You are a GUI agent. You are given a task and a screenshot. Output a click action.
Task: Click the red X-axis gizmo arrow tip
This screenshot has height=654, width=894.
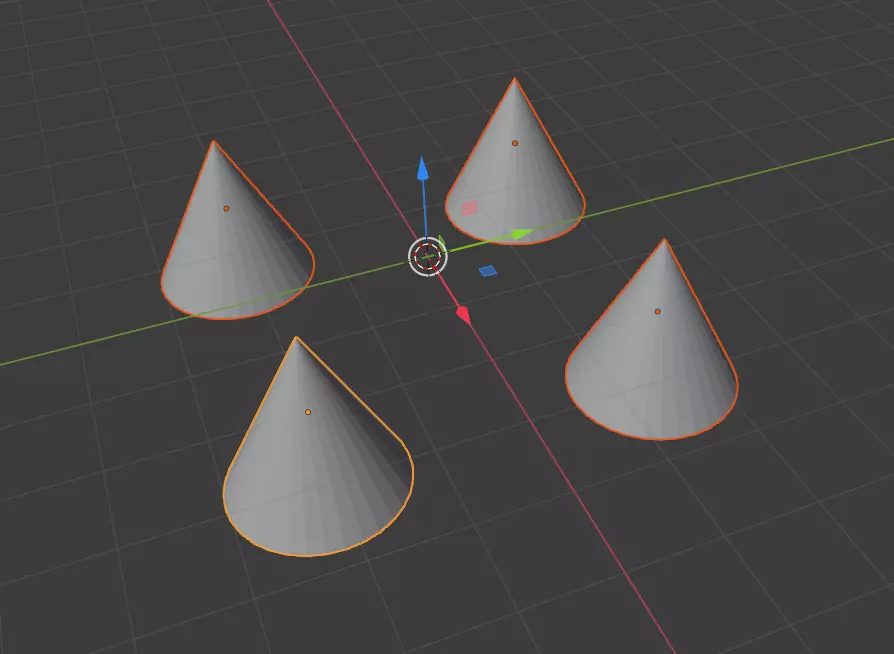(464, 315)
